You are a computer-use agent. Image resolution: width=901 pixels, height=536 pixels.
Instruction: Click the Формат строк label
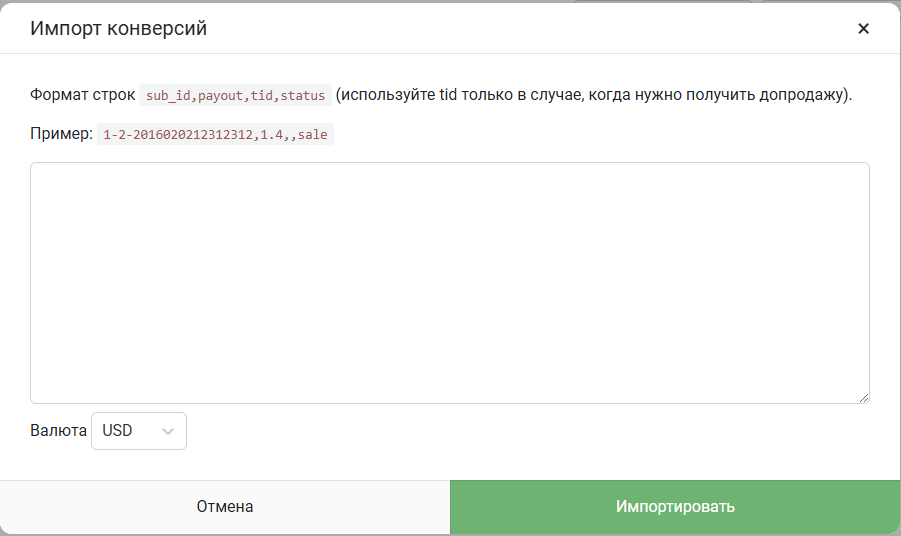83,95
